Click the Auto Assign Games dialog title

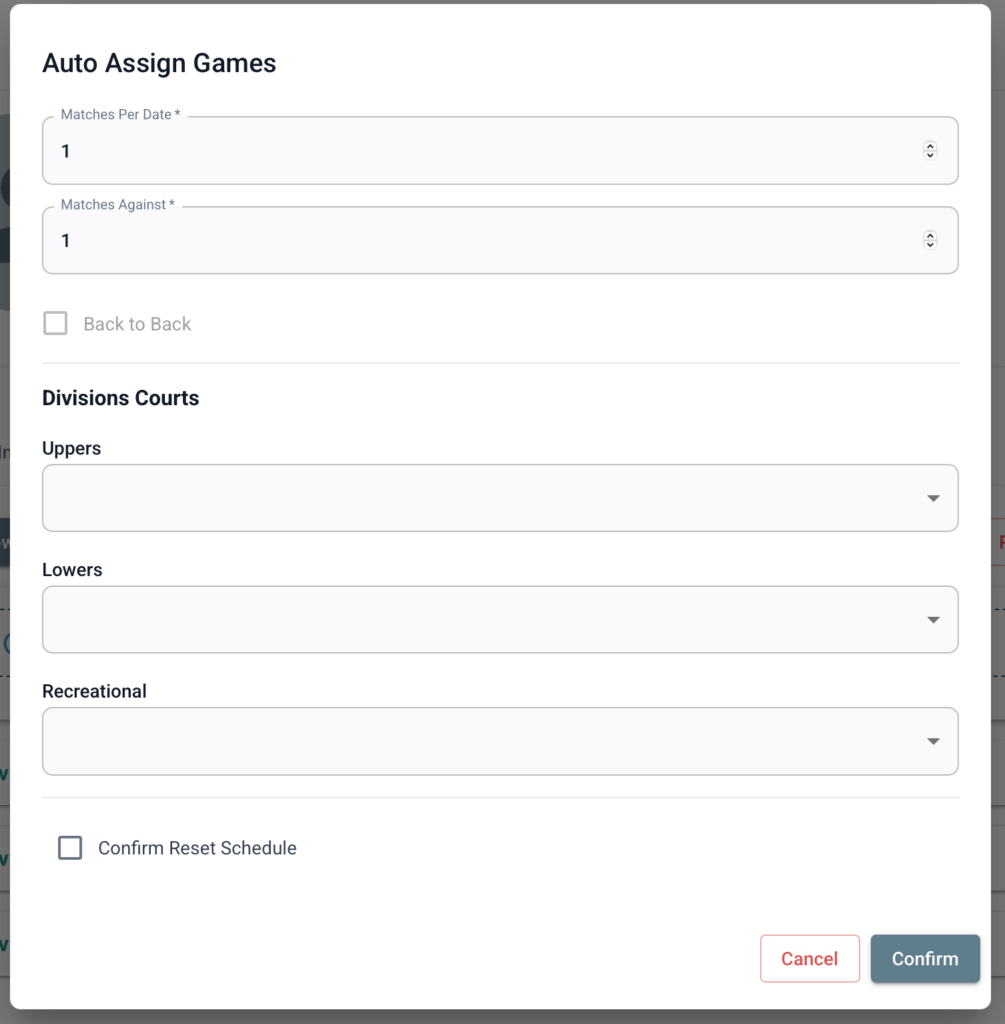pyautogui.click(x=159, y=63)
